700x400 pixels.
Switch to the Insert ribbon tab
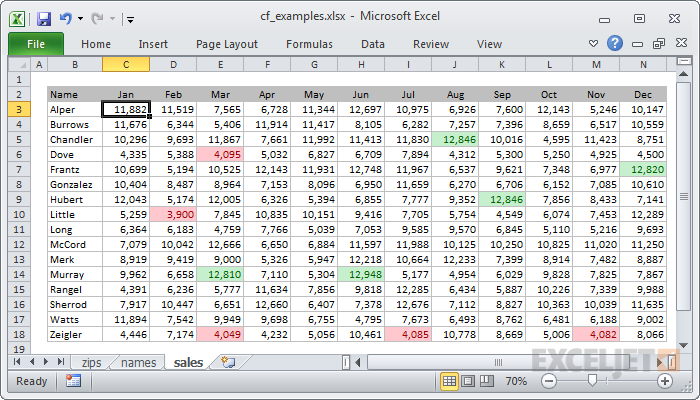click(153, 44)
